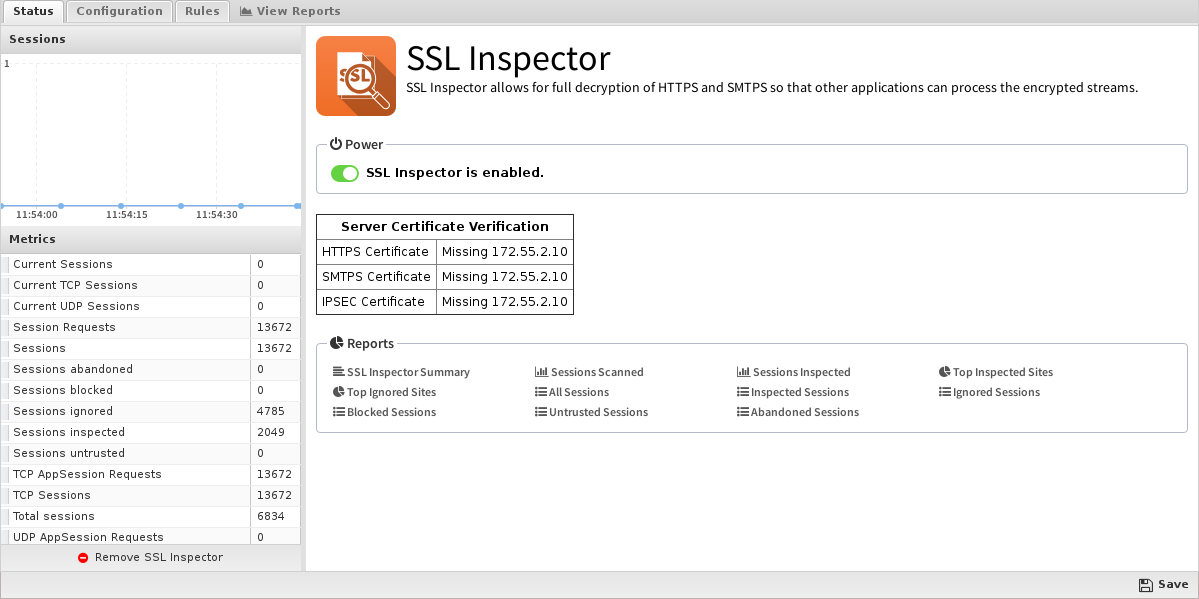The width and height of the screenshot is (1199, 599).
Task: Open the Abandoned Sessions report link
Action: 798,412
